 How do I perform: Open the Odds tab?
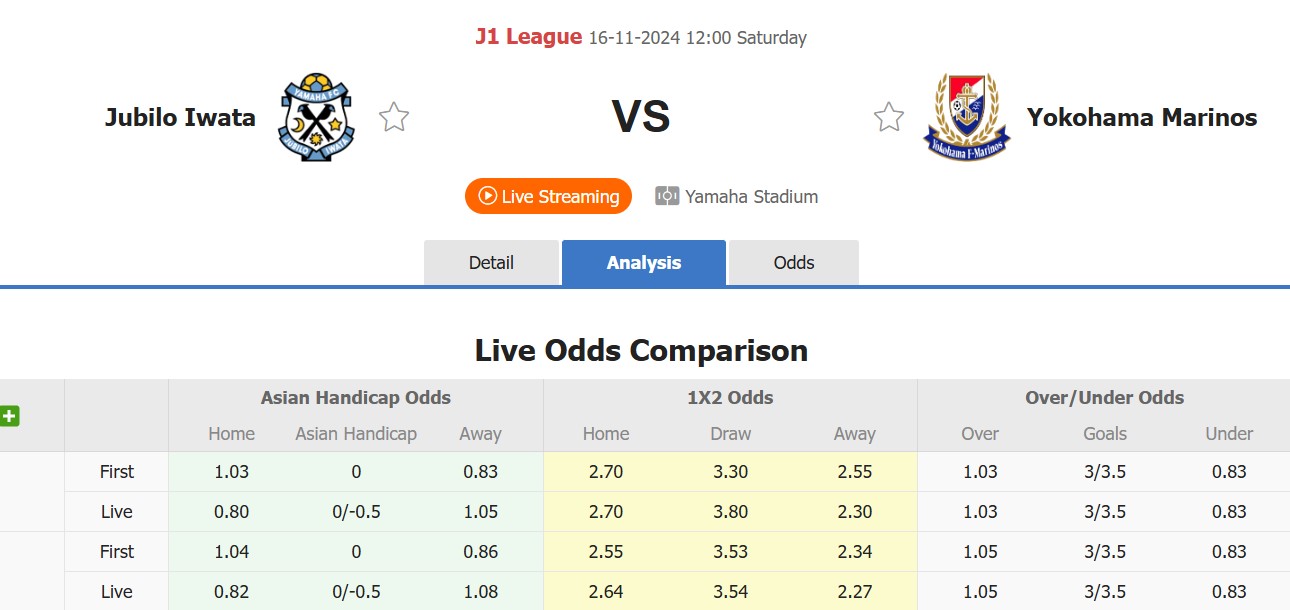point(793,262)
